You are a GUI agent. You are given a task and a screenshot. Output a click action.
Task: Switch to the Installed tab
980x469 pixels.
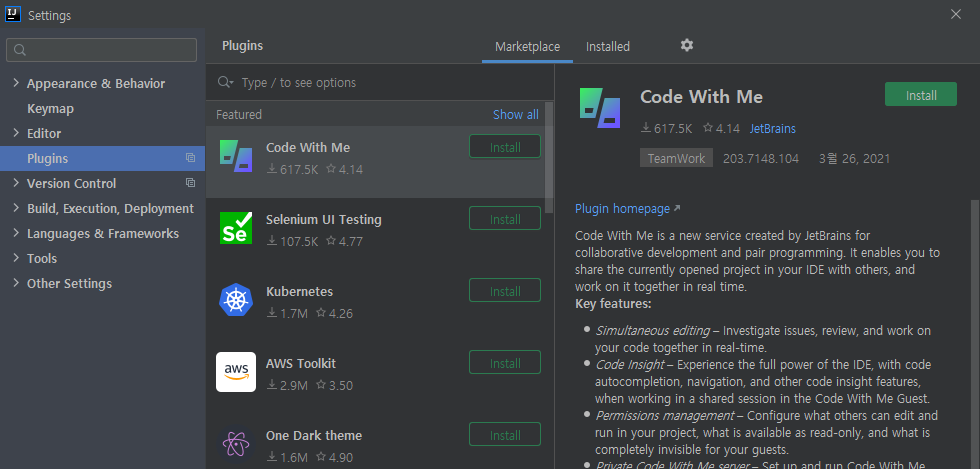click(608, 47)
